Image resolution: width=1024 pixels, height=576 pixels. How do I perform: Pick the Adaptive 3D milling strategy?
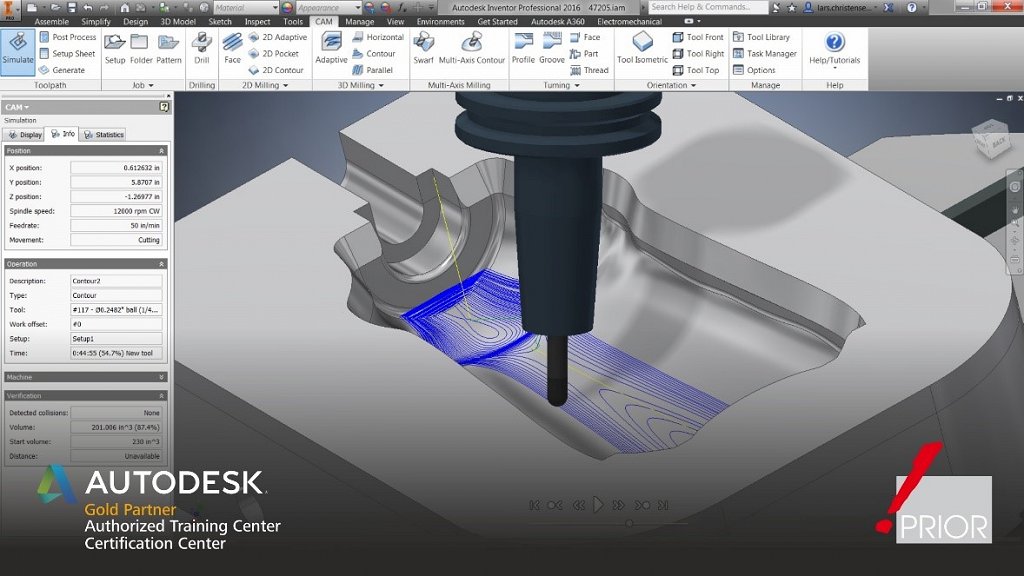(331, 48)
